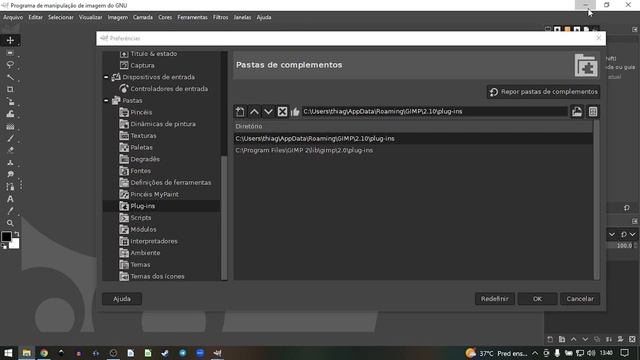
Task: Open the Editar menu
Action: coord(35,18)
